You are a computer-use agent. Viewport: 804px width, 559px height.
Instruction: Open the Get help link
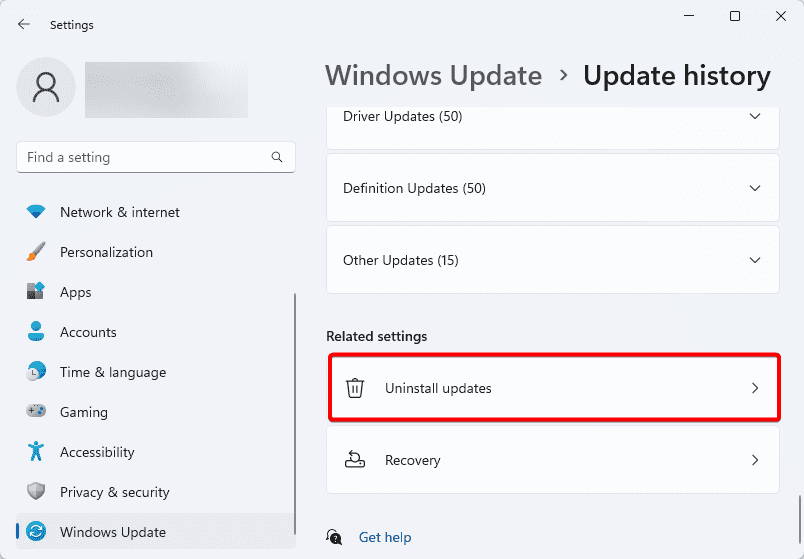385,537
